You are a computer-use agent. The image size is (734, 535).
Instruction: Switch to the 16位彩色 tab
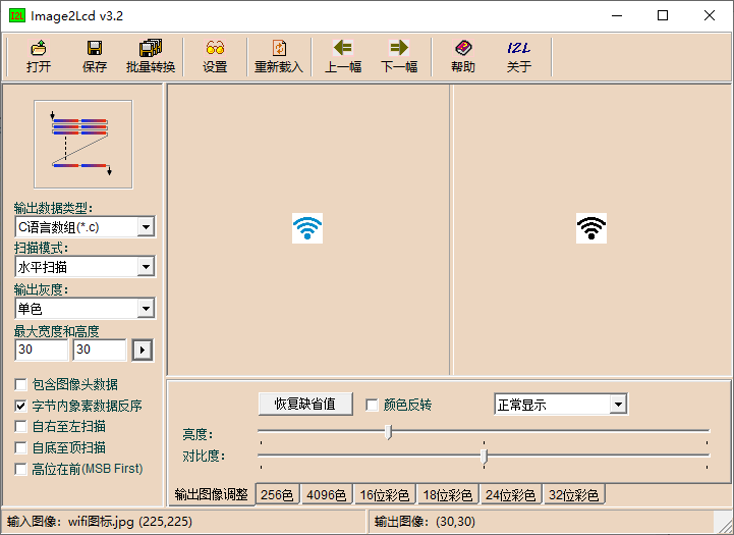pyautogui.click(x=384, y=495)
